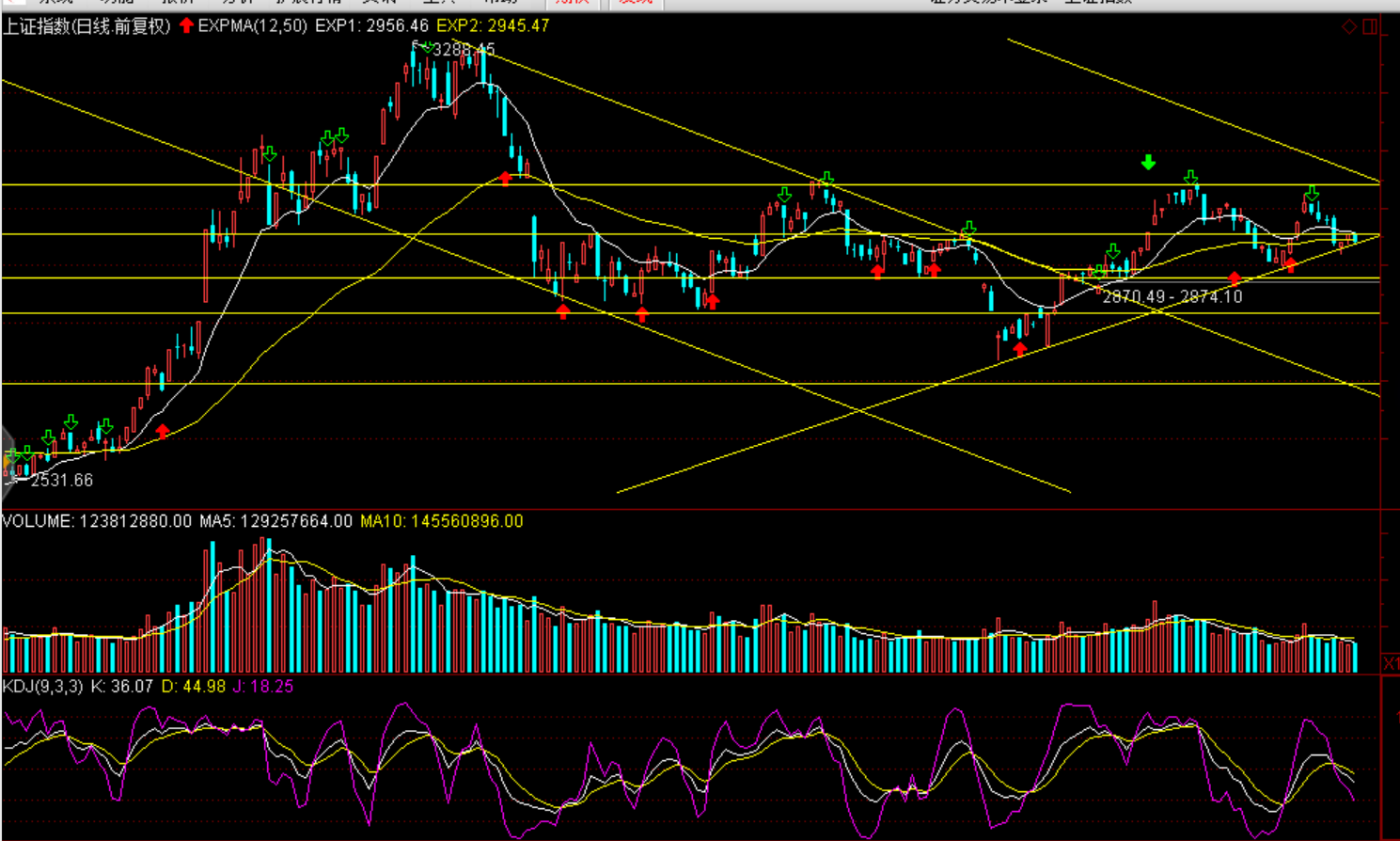
Task: Toggle the split-pane layout icon at top-right
Action: (1370, 26)
